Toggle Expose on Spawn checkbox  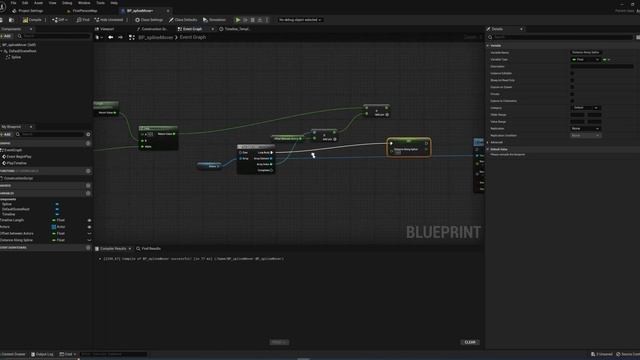(572, 87)
